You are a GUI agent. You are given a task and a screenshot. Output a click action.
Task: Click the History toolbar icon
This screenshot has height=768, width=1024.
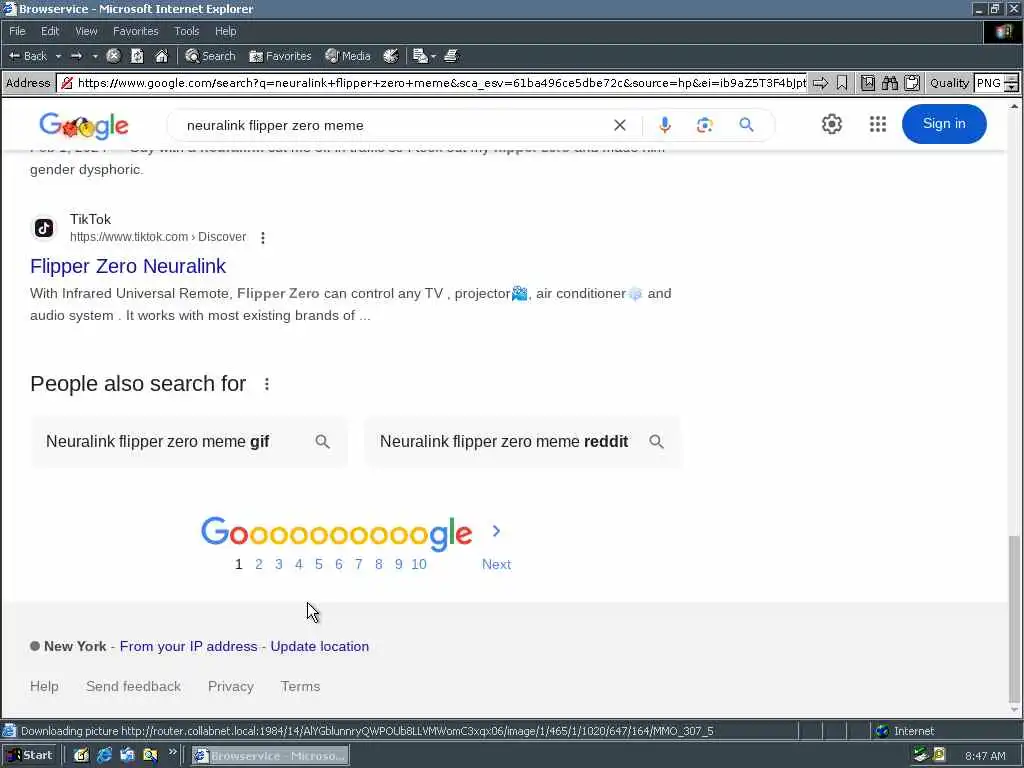coord(391,56)
